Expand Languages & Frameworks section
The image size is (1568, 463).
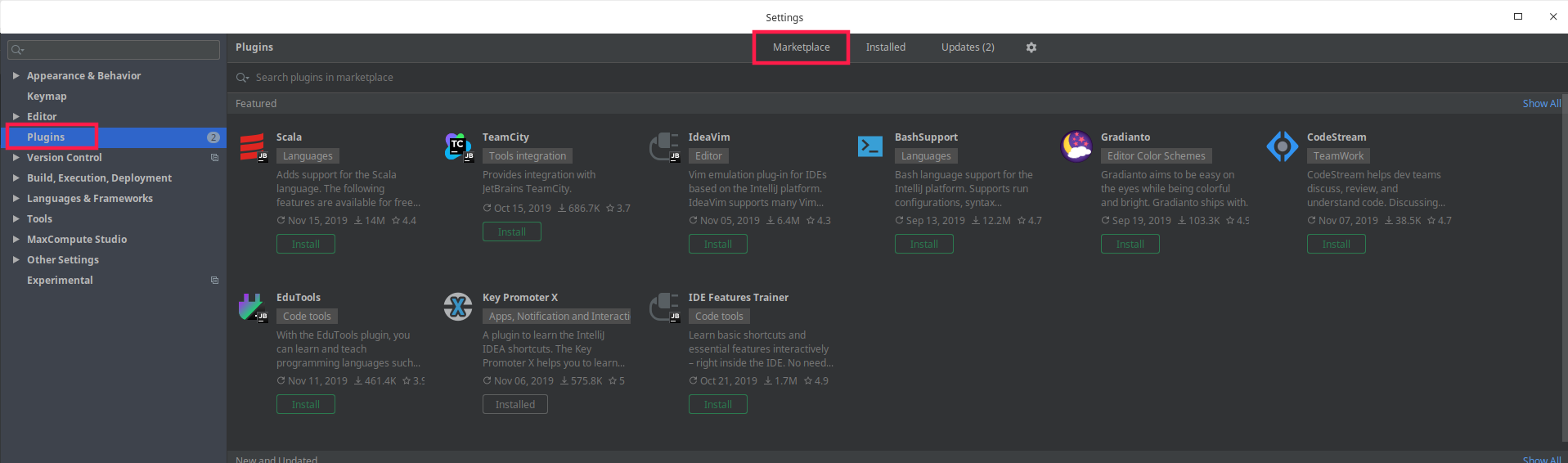coord(16,198)
